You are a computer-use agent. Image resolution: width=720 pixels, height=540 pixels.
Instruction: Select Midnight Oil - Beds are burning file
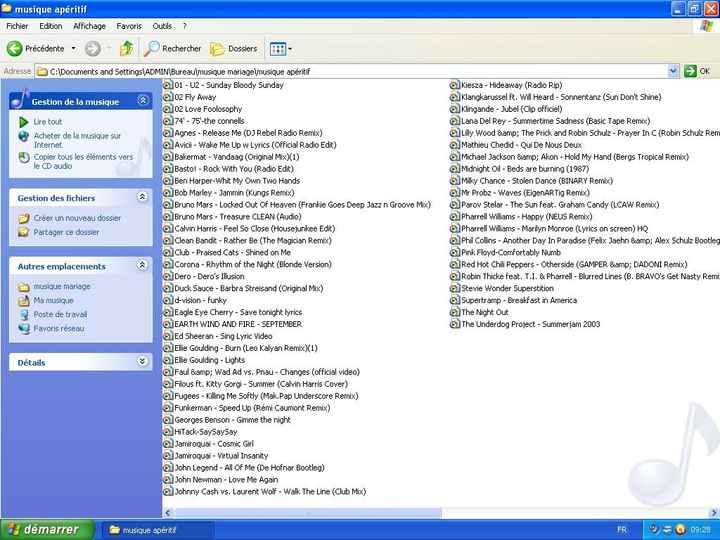525,169
